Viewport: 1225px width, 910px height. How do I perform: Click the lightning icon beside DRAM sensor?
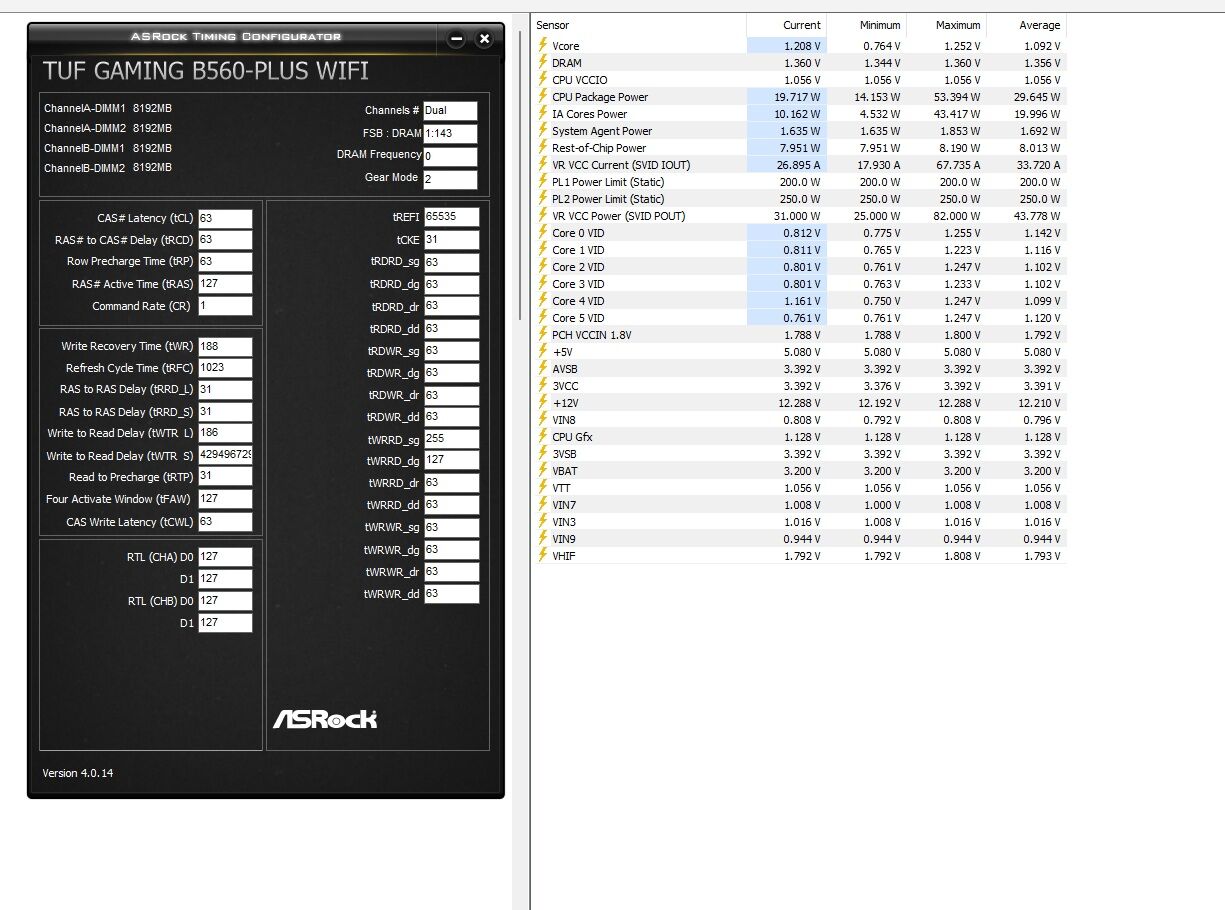543,63
